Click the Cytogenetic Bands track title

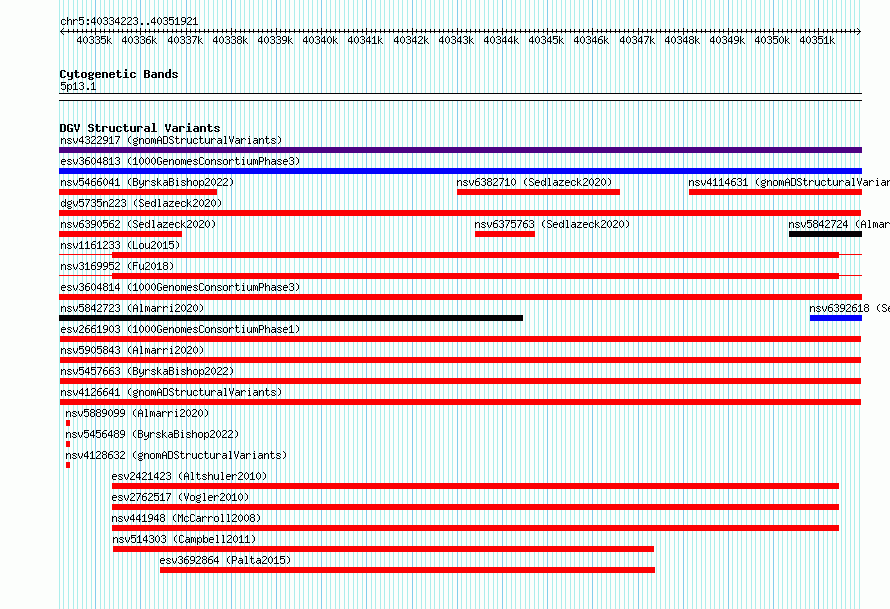[x=119, y=74]
